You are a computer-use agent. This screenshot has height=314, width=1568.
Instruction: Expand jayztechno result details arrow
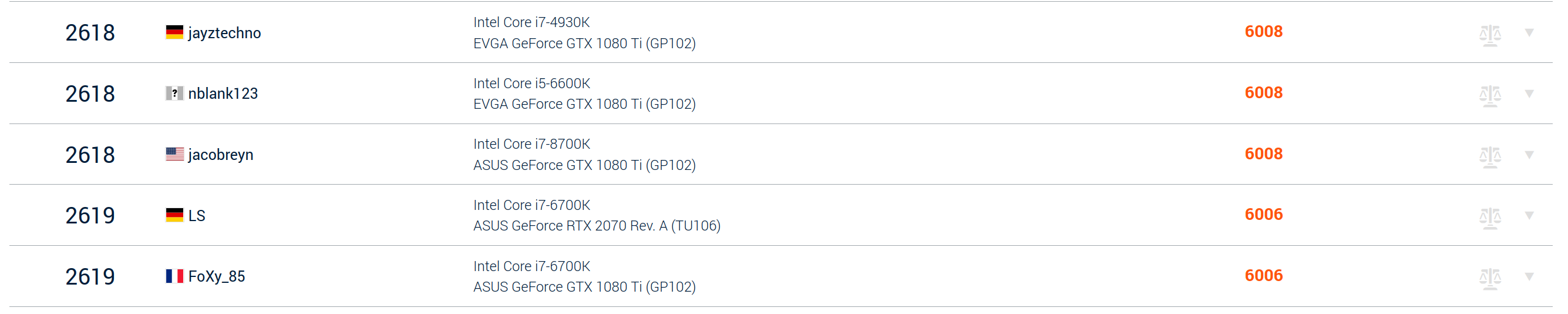1529,32
